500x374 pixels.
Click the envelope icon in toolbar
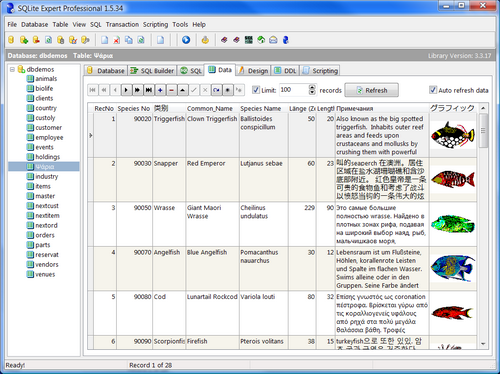(x=273, y=40)
